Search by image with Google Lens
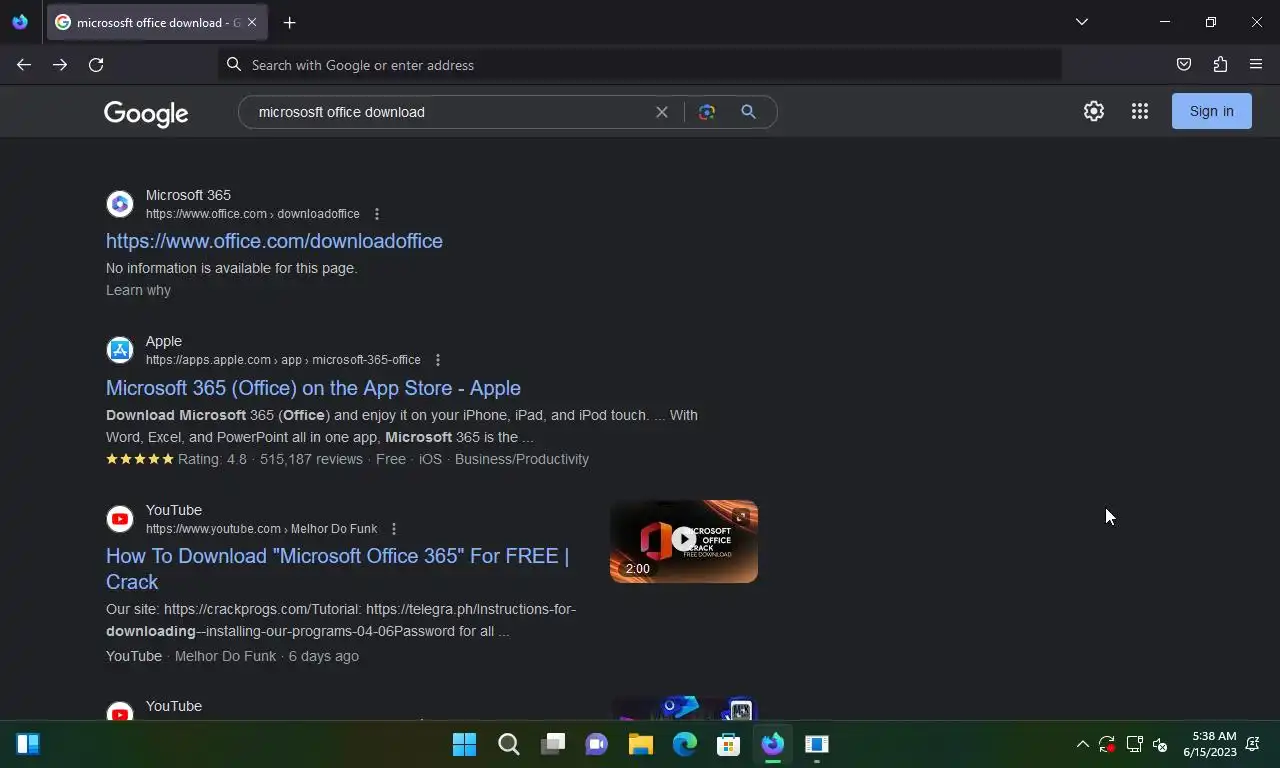The image size is (1280, 768). coord(707,112)
